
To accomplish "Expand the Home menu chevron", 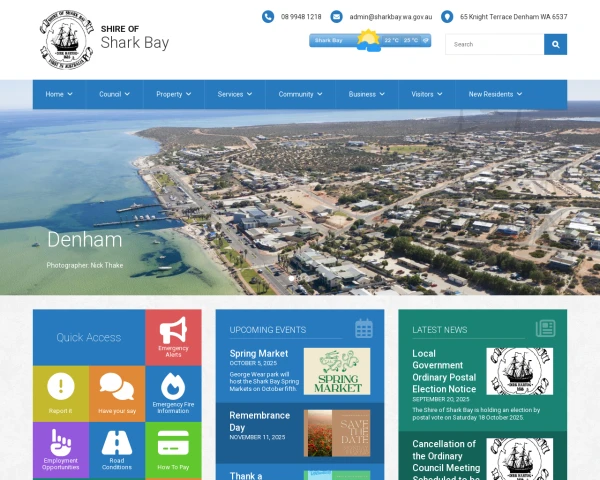I will 70,94.
